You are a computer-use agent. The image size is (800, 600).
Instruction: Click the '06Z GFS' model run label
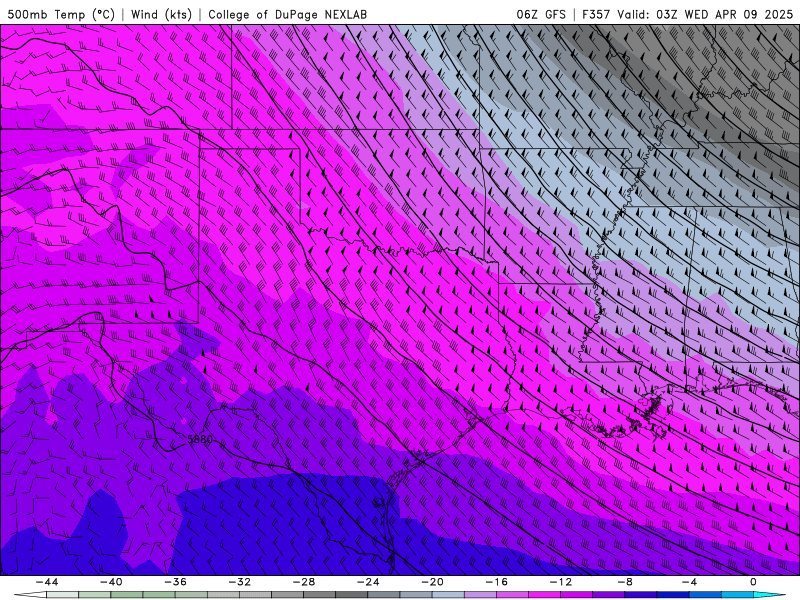click(x=541, y=14)
